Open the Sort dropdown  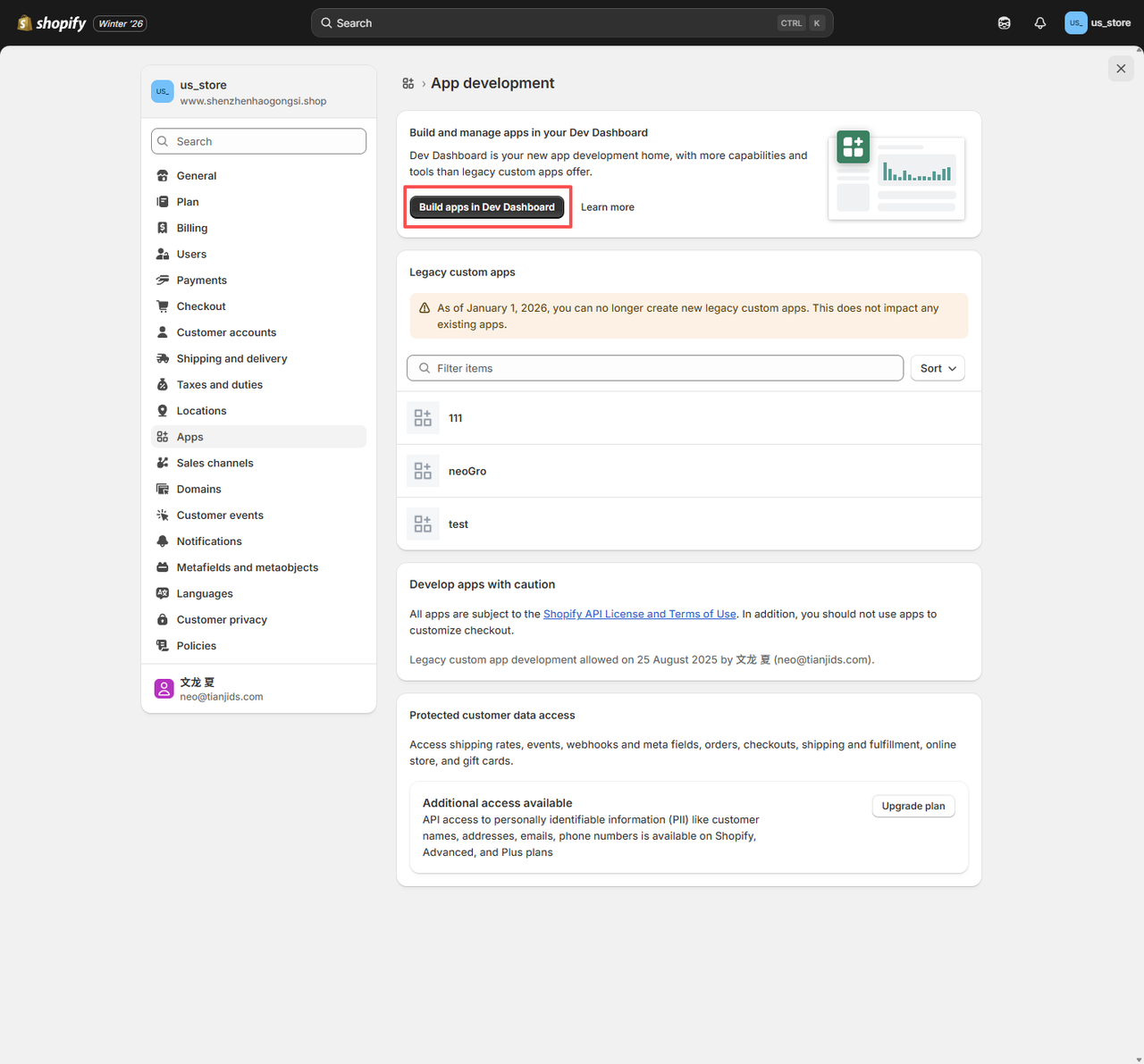point(938,368)
